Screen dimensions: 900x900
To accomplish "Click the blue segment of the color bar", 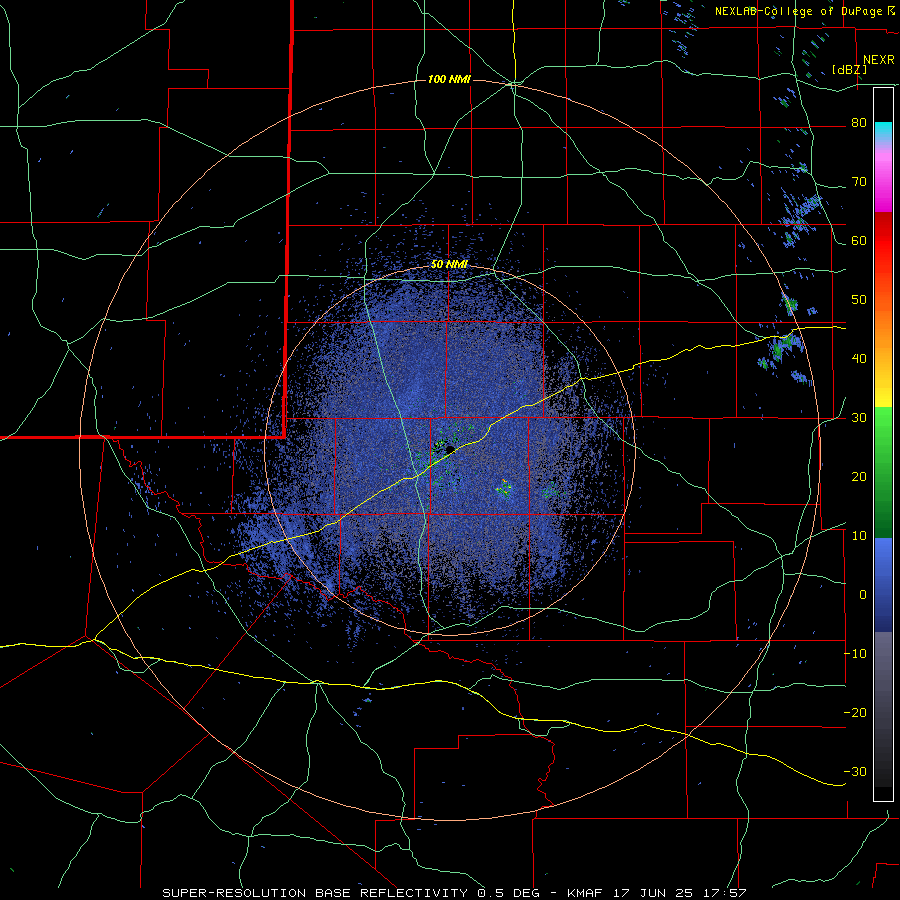I will 883,585.
